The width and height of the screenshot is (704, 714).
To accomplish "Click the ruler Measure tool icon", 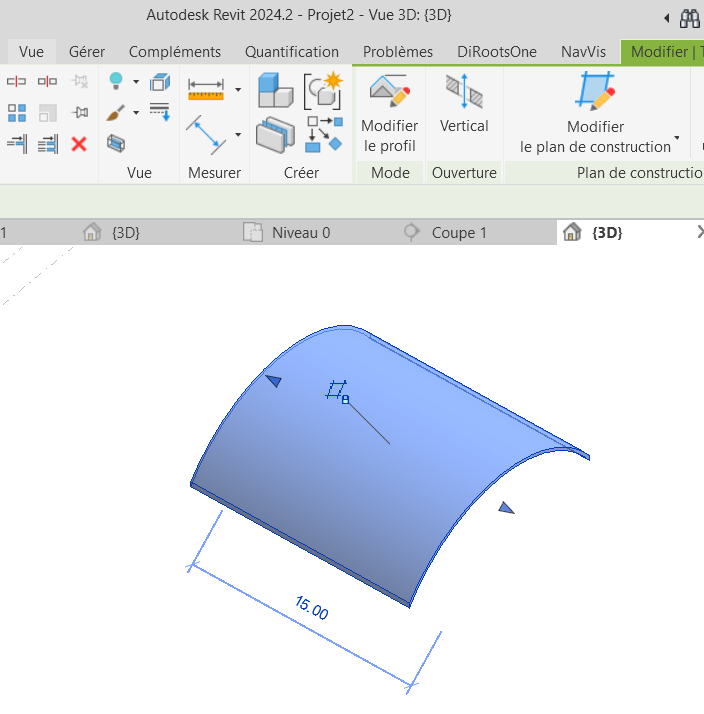I will coord(206,90).
